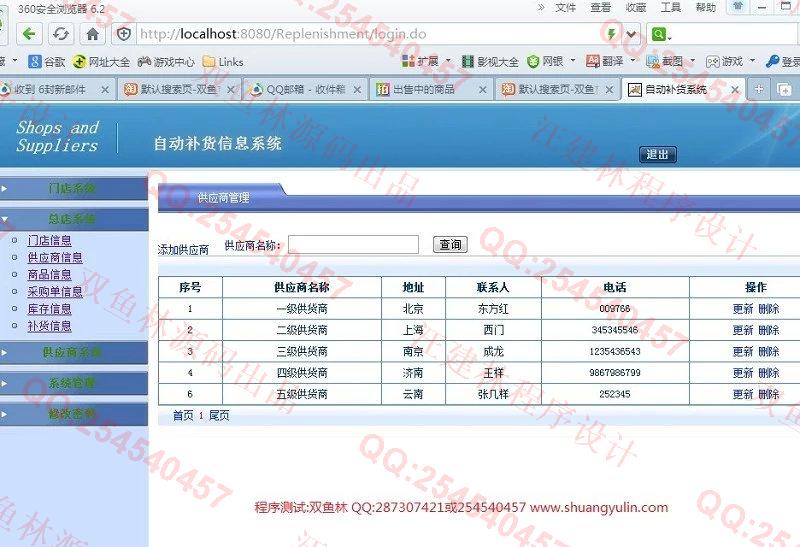Click the 退出 logout button
Screen dimensions: 800x547
657,154
